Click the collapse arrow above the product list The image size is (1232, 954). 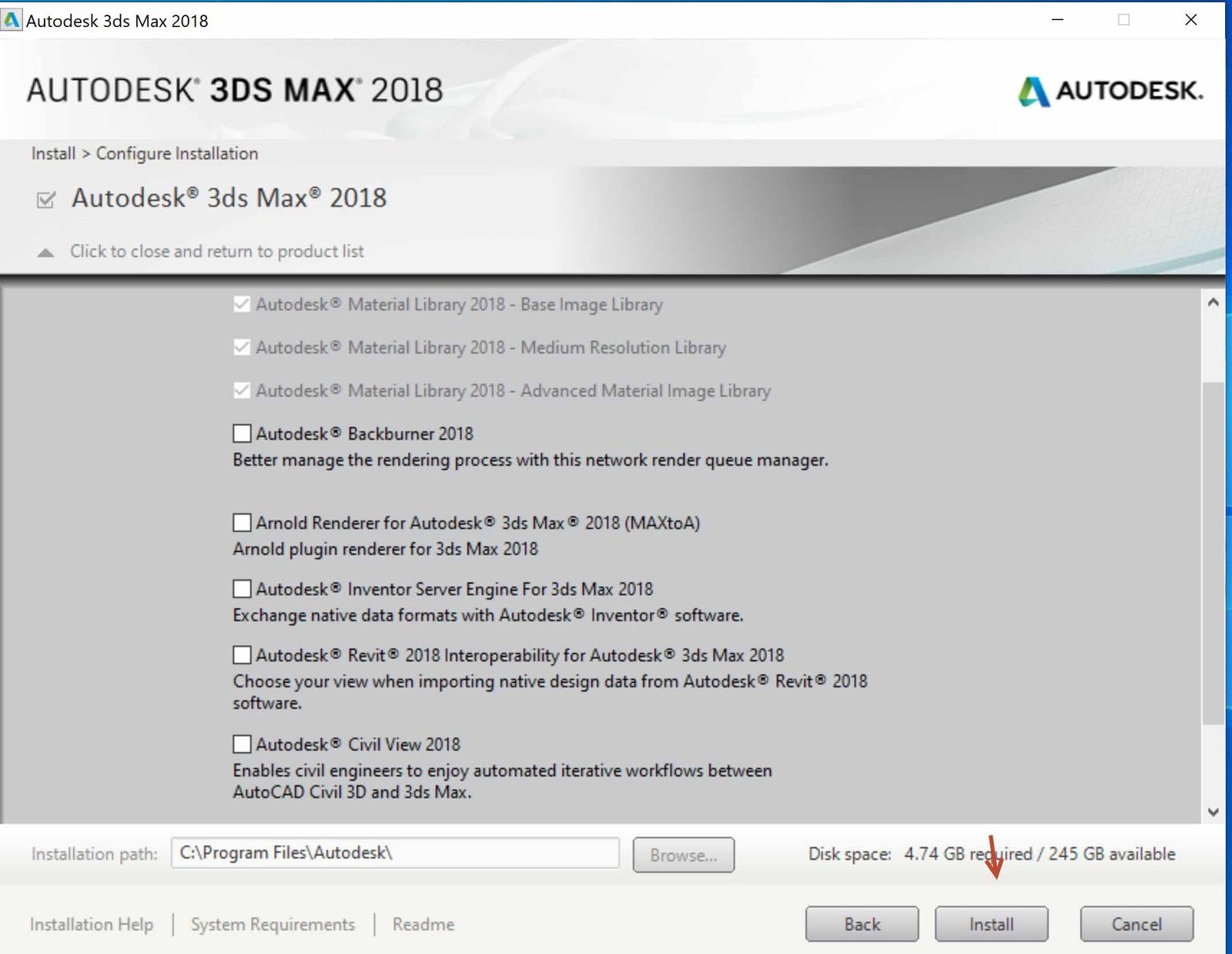point(45,251)
